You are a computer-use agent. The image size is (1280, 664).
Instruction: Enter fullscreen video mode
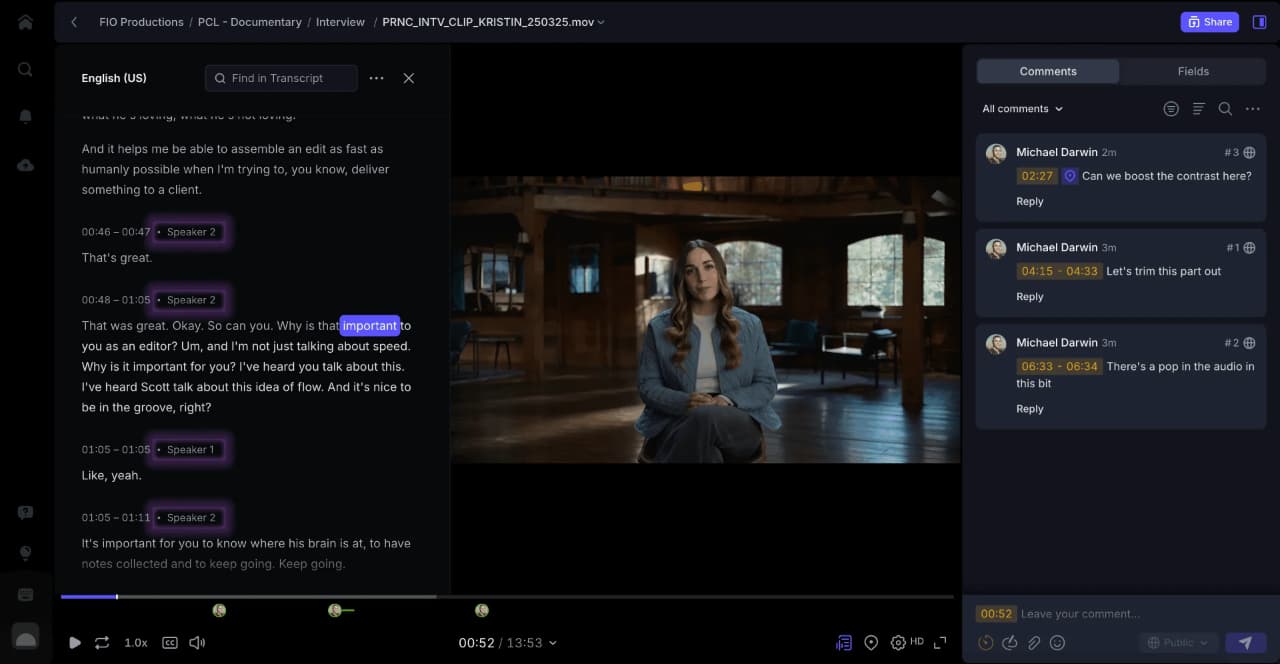tap(940, 643)
